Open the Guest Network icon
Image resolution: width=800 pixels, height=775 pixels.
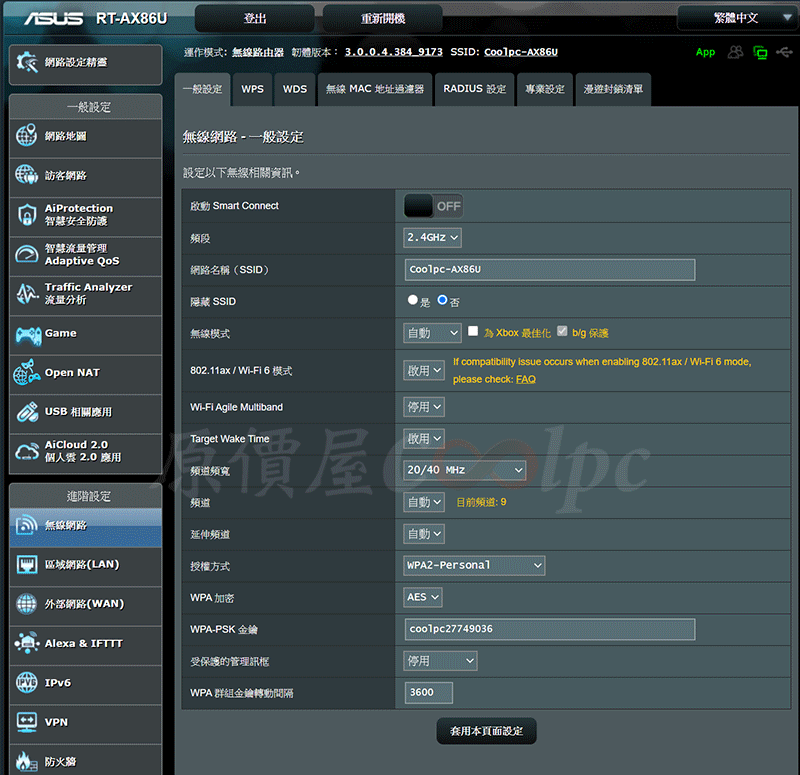(27, 175)
